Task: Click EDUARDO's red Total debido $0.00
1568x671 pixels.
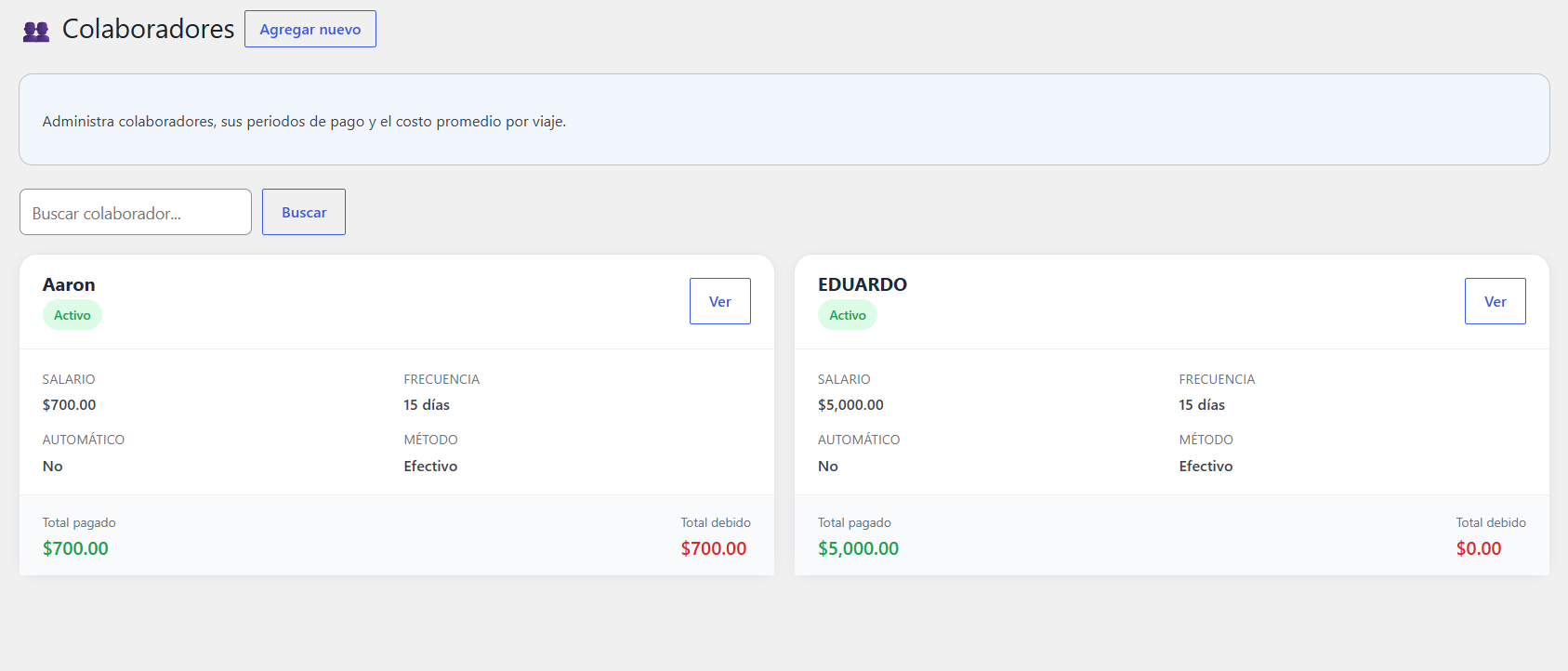Action: (1479, 548)
